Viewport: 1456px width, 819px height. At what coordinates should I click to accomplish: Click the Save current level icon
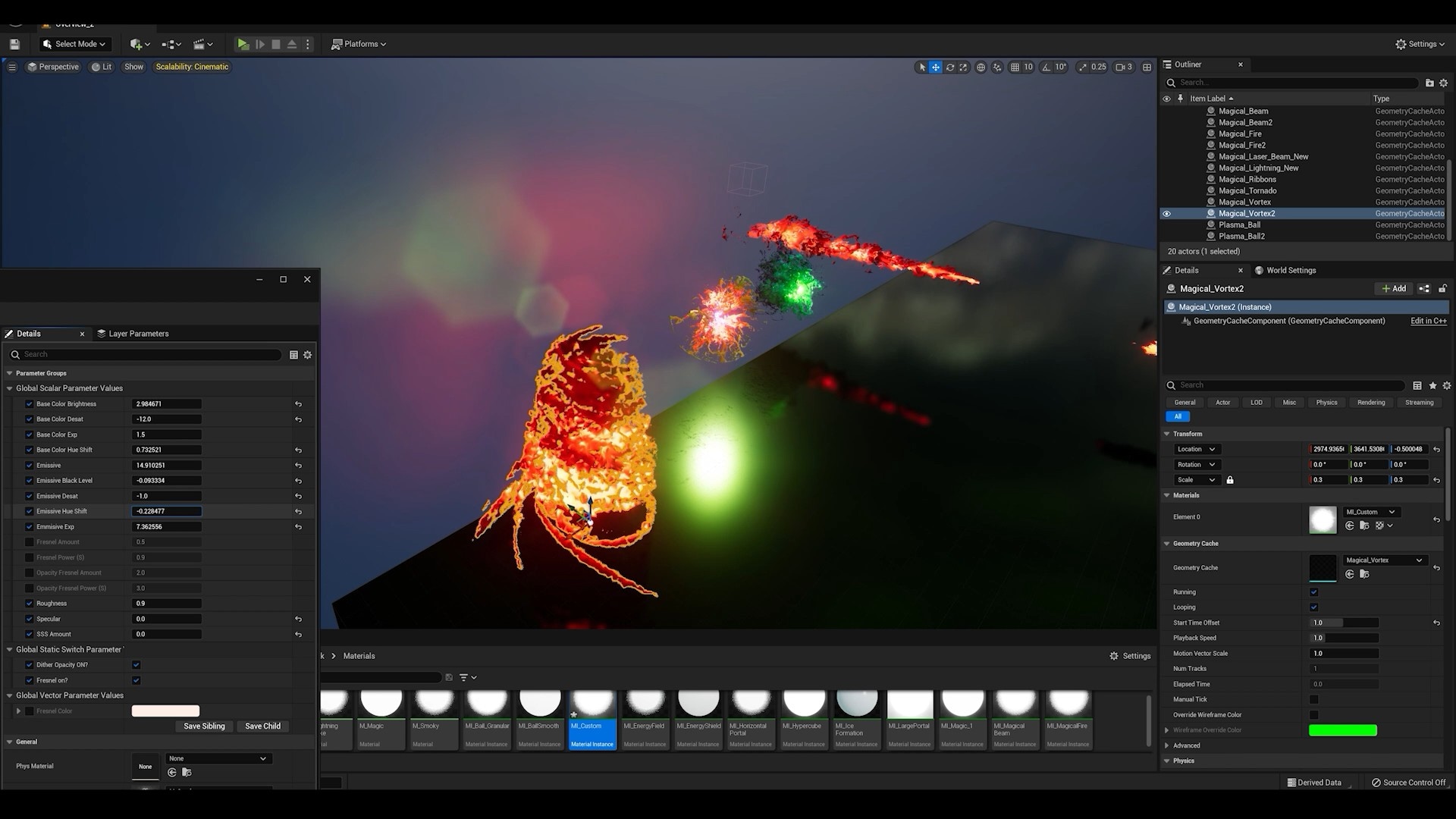click(14, 44)
